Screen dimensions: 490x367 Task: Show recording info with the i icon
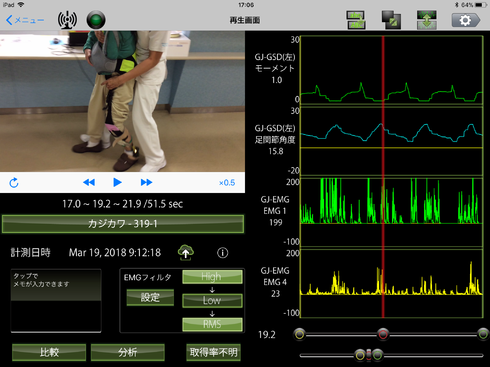pyautogui.click(x=223, y=253)
